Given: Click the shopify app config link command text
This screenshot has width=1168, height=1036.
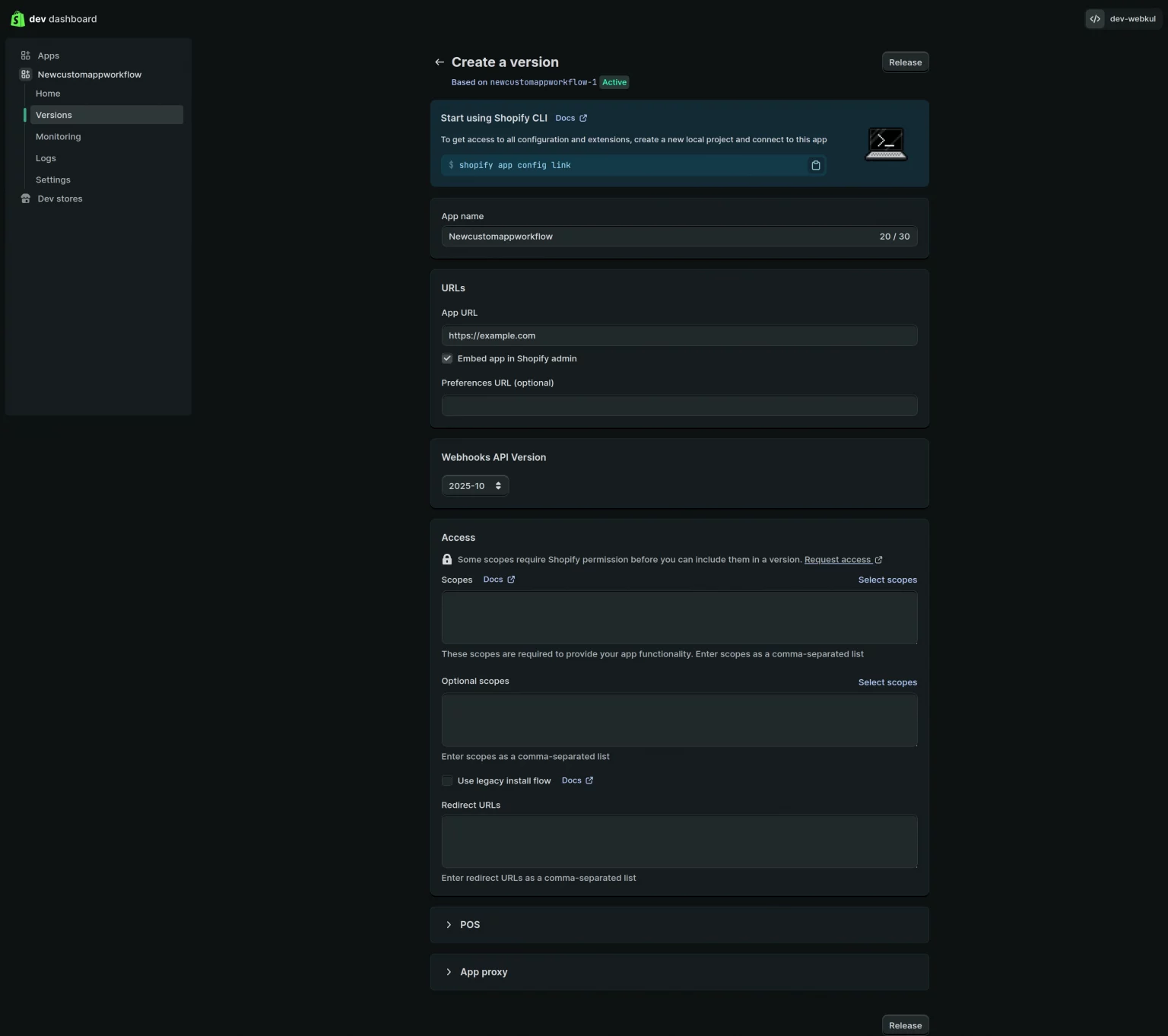Looking at the screenshot, I should tap(515, 165).
